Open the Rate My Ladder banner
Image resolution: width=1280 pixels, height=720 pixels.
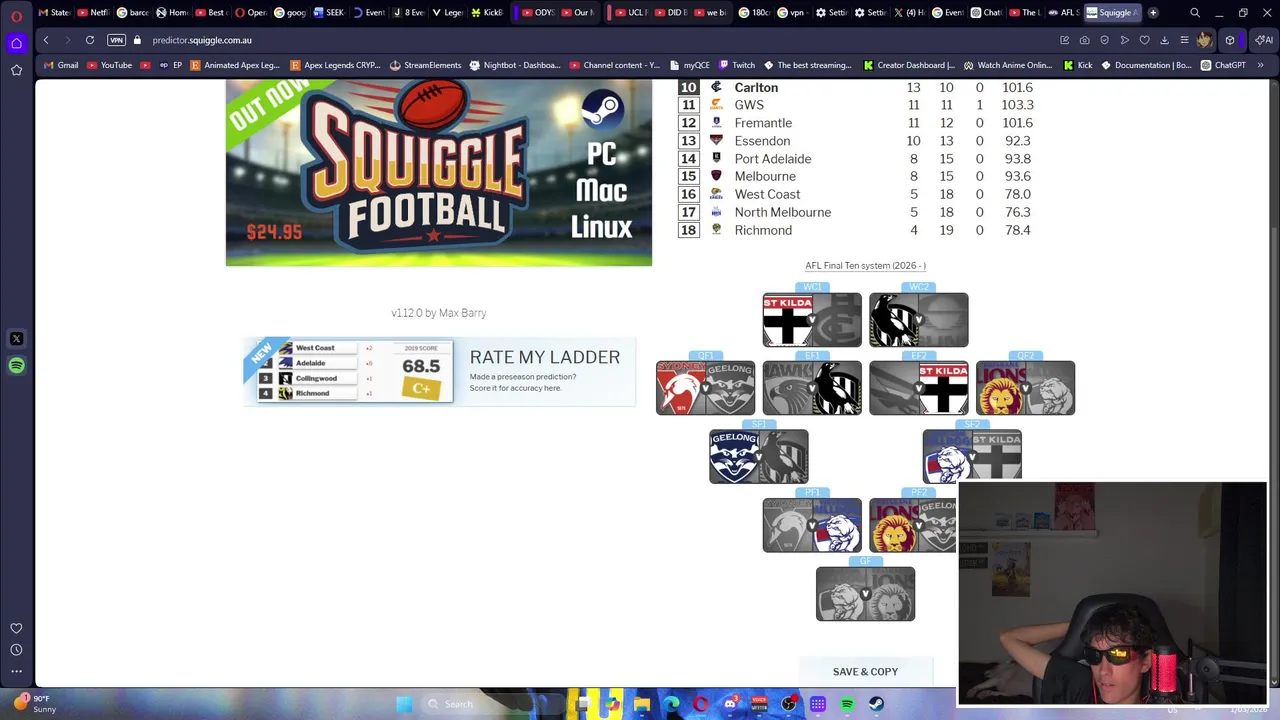(x=439, y=371)
